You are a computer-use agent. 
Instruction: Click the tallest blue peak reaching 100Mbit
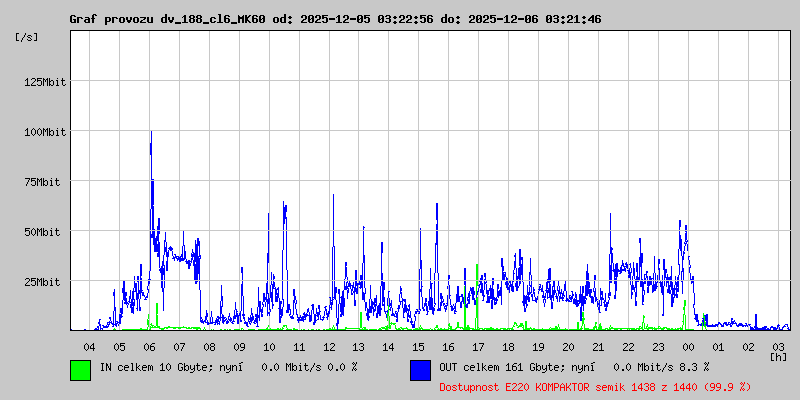(151, 133)
